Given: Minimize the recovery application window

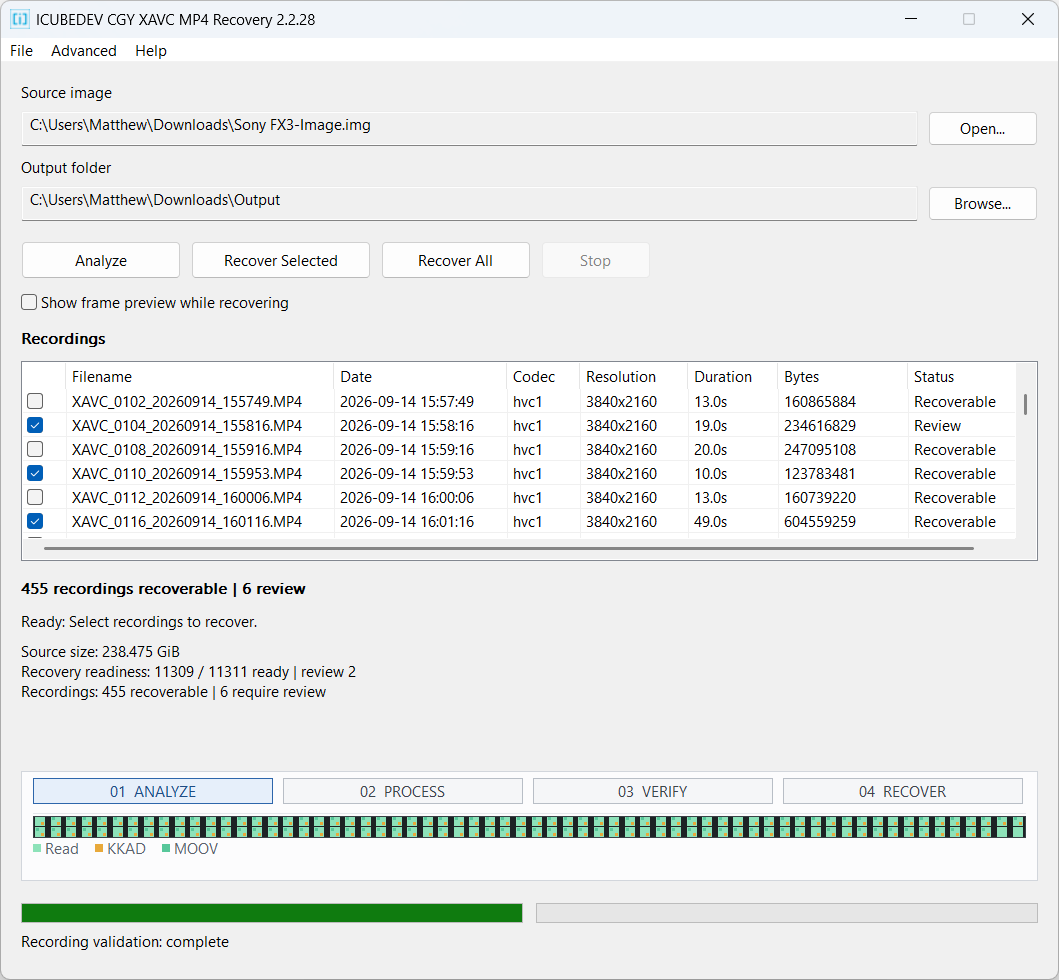Looking at the screenshot, I should point(910,19).
